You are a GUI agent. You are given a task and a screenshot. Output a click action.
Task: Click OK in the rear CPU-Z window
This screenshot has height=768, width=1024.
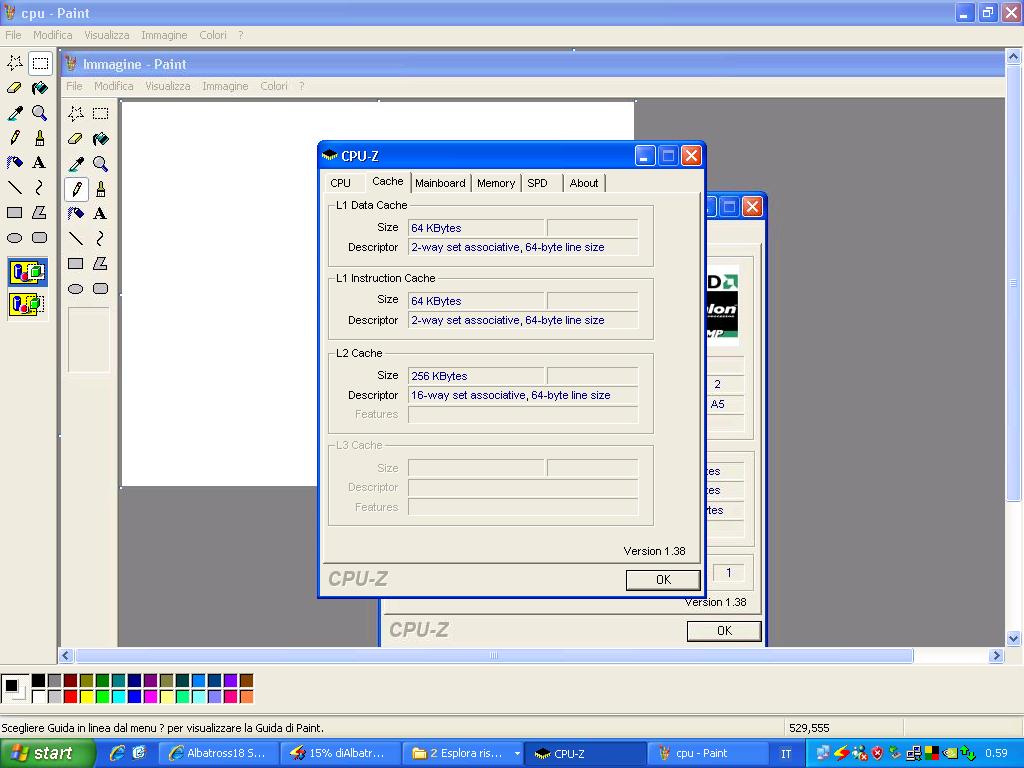[x=724, y=631]
